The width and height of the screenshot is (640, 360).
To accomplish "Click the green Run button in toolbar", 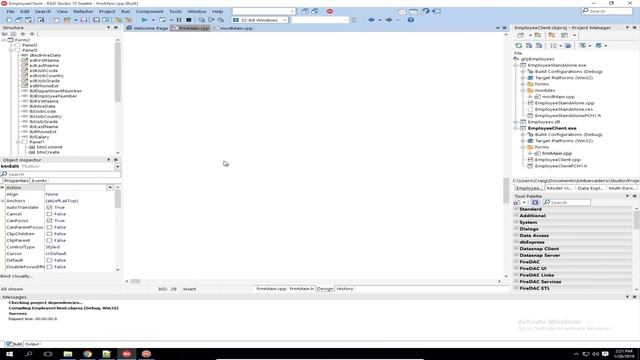I will coord(144,20).
